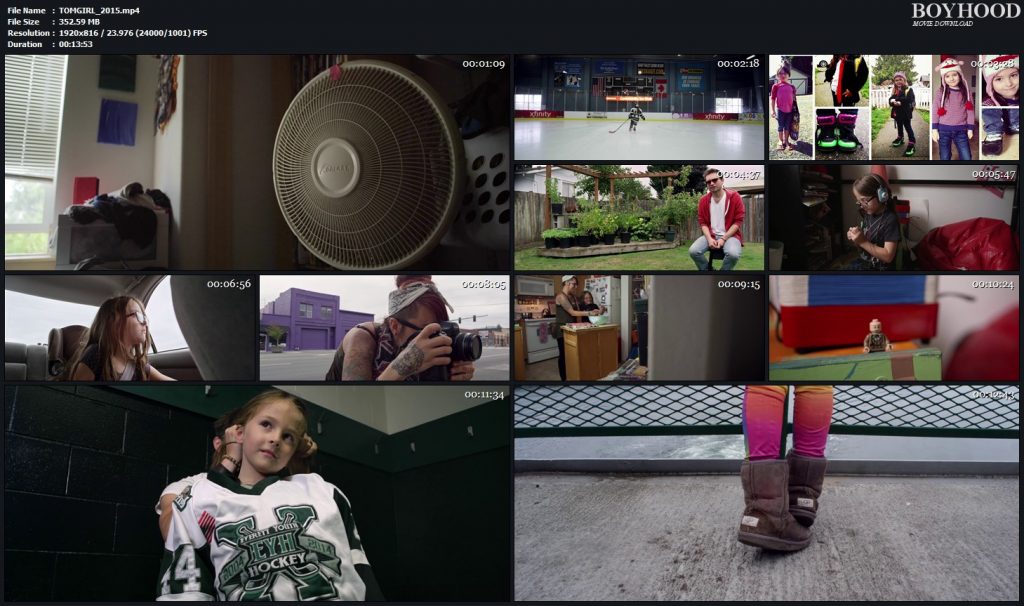Image resolution: width=1024 pixels, height=606 pixels.
Task: Open the fan thumbnail at 00:01:09
Action: [x=257, y=162]
